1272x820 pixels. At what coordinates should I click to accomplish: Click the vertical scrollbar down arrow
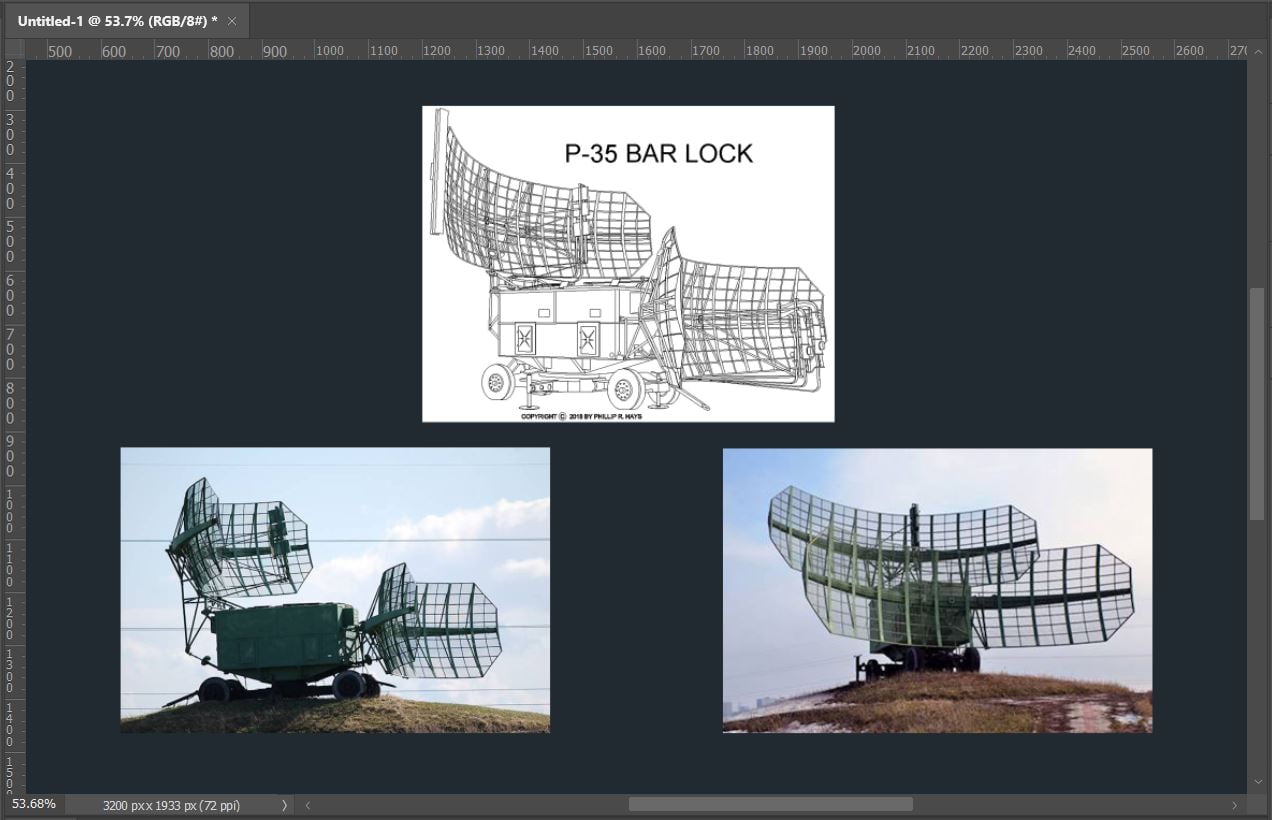(x=1257, y=782)
